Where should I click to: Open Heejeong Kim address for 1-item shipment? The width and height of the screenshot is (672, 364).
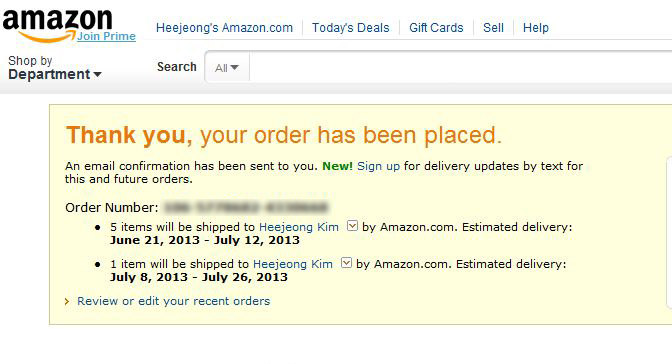293,264
